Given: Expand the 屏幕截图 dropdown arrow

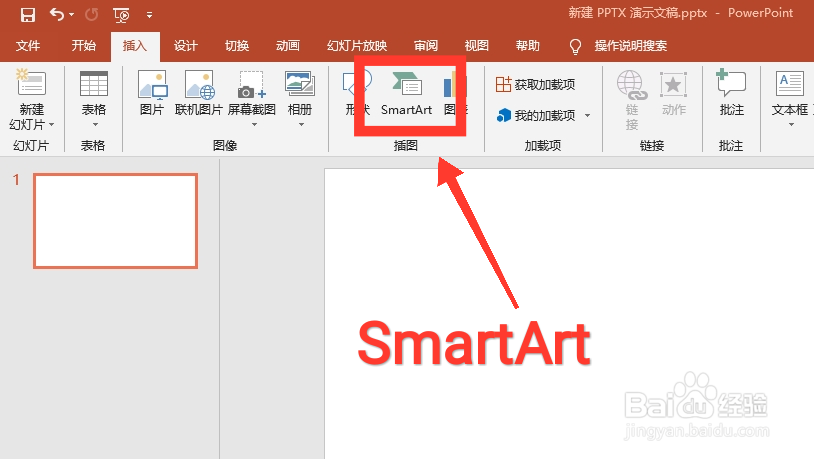Looking at the screenshot, I should point(254,125).
